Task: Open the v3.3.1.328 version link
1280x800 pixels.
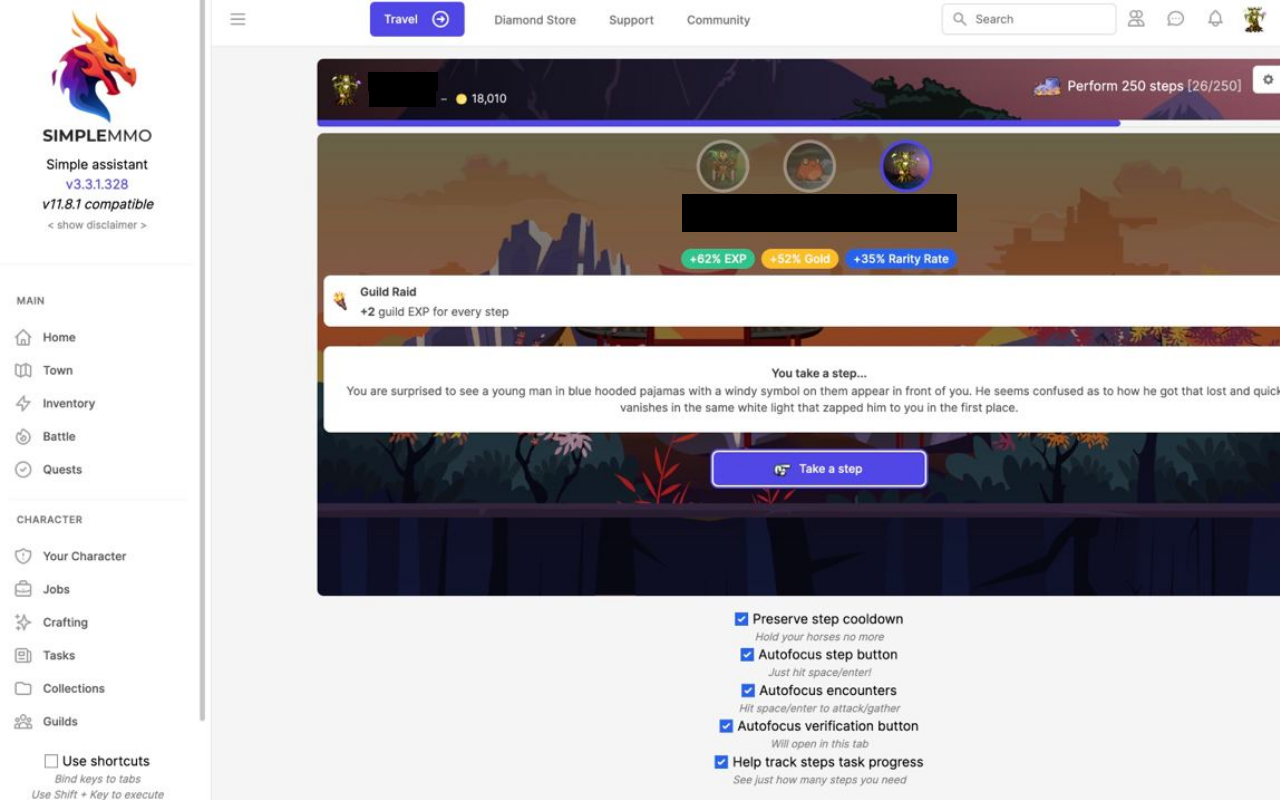Action: pyautogui.click(x=97, y=184)
